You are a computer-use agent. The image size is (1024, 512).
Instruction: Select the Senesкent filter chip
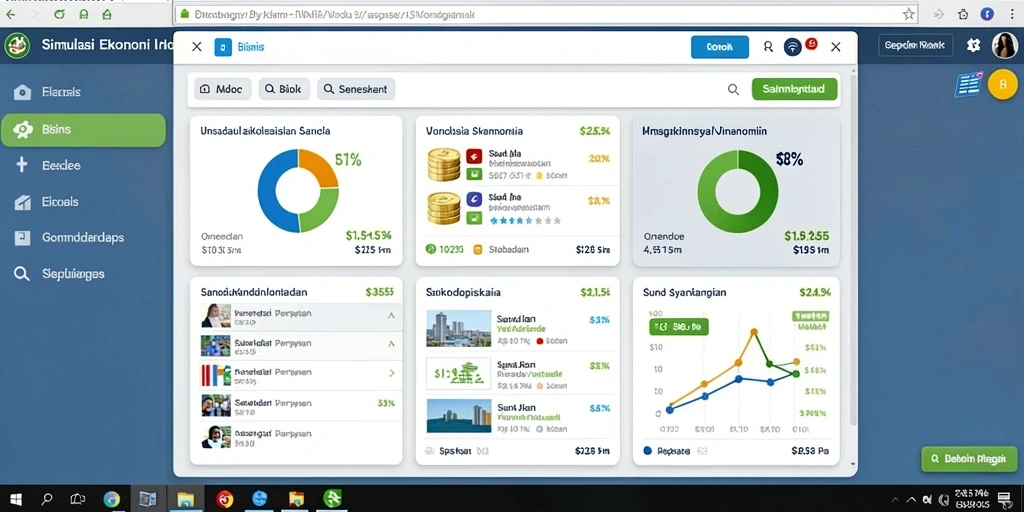[356, 89]
